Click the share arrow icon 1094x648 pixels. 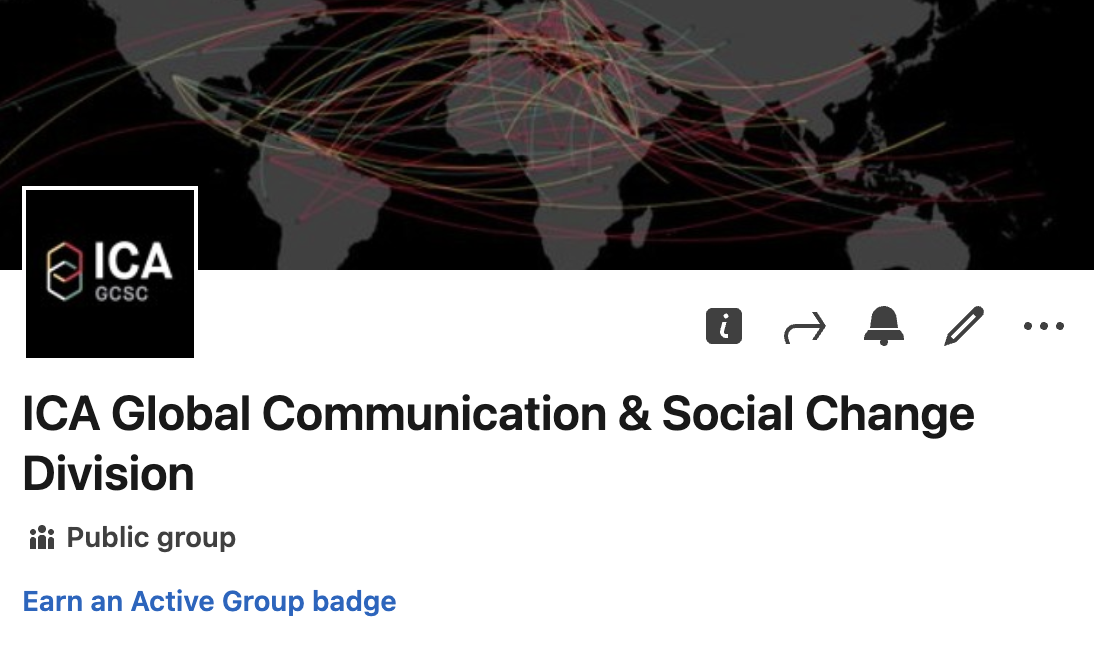[x=805, y=327]
